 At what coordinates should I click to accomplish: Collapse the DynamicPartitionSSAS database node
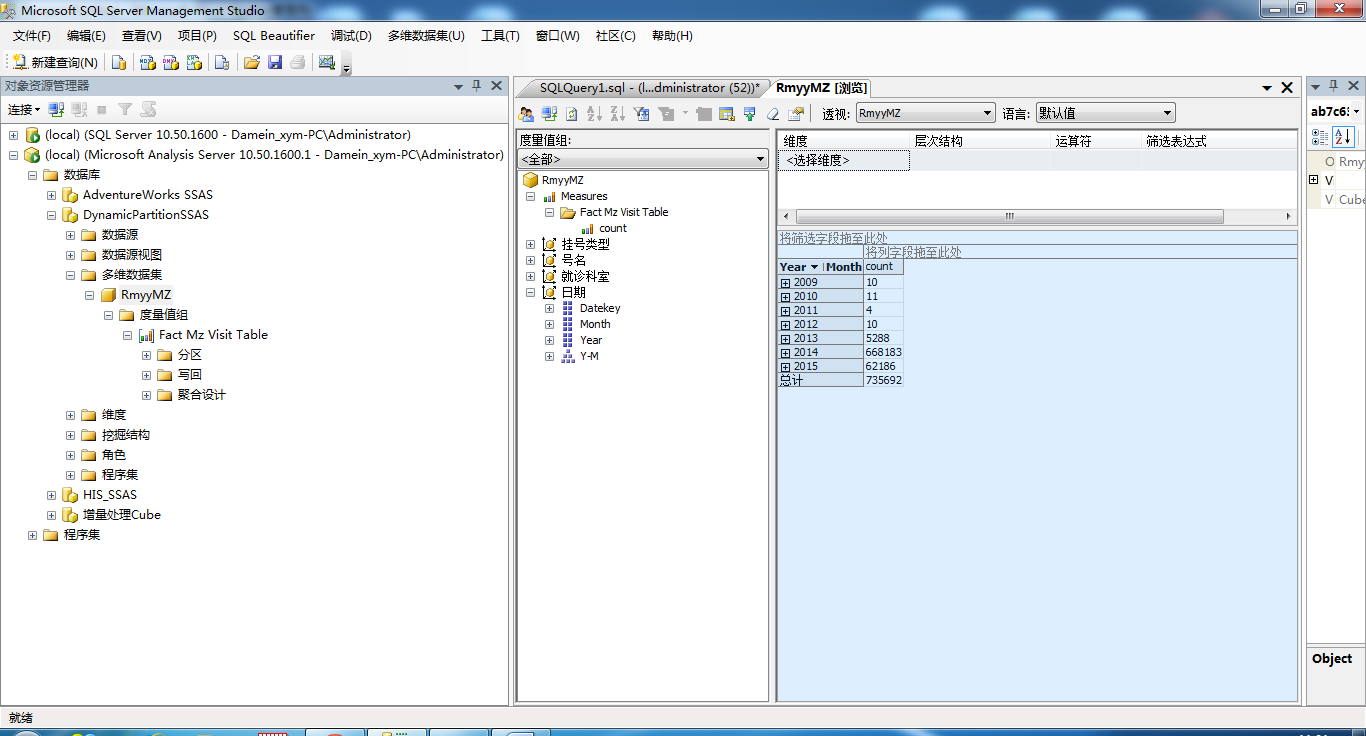click(51, 215)
